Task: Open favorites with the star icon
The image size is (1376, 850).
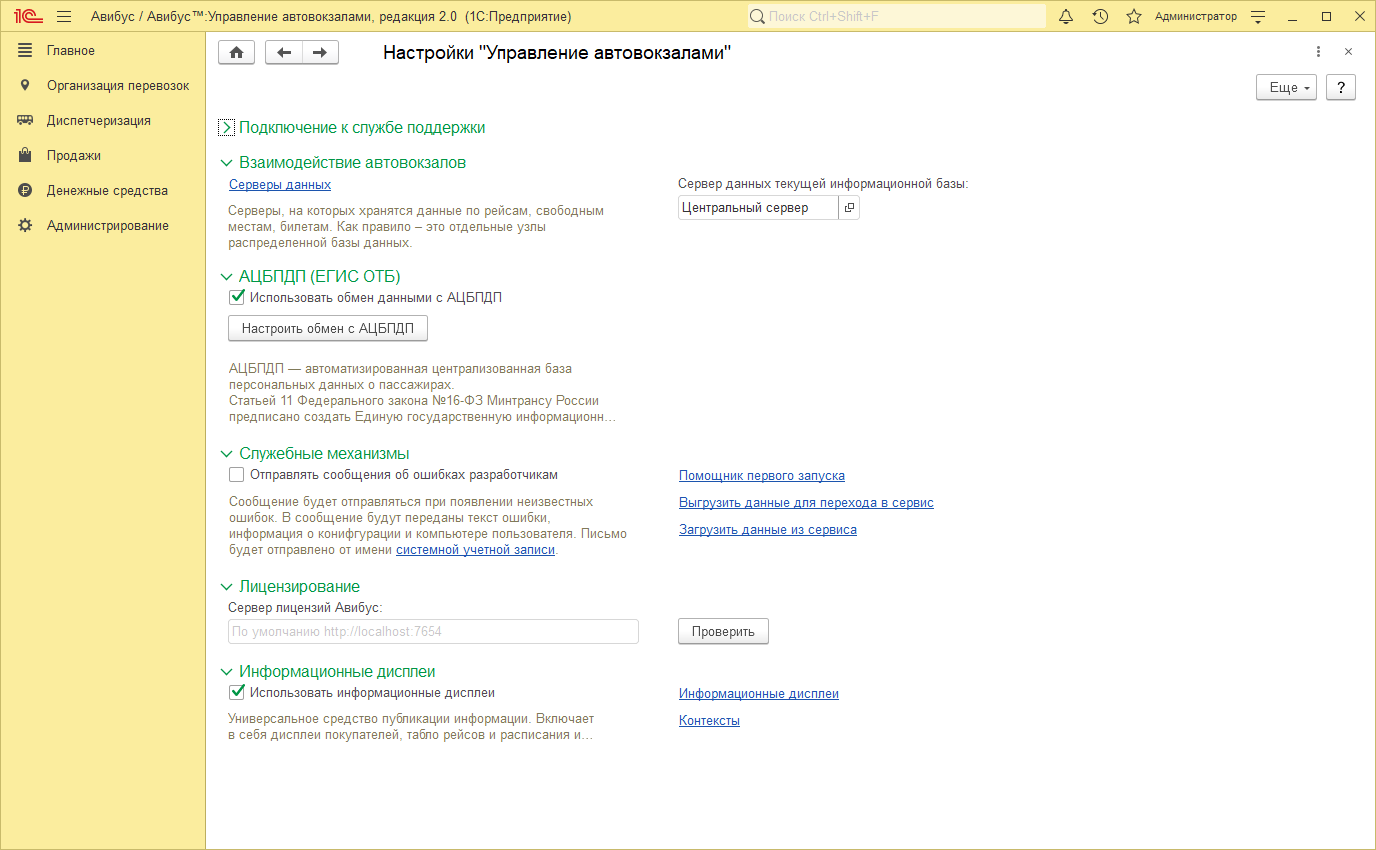Action: click(x=1133, y=17)
